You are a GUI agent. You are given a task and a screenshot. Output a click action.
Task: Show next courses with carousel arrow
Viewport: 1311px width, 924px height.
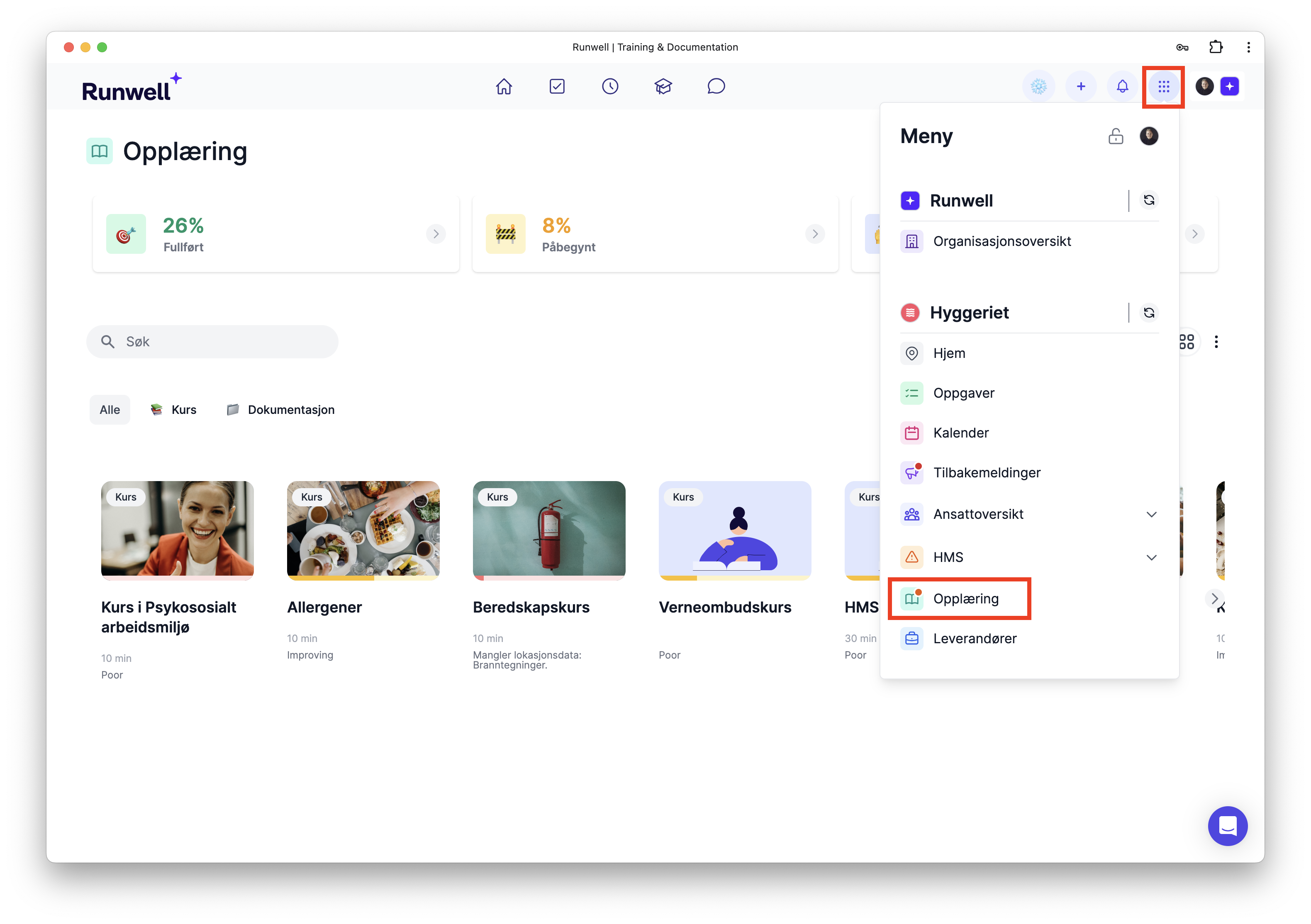click(1214, 599)
